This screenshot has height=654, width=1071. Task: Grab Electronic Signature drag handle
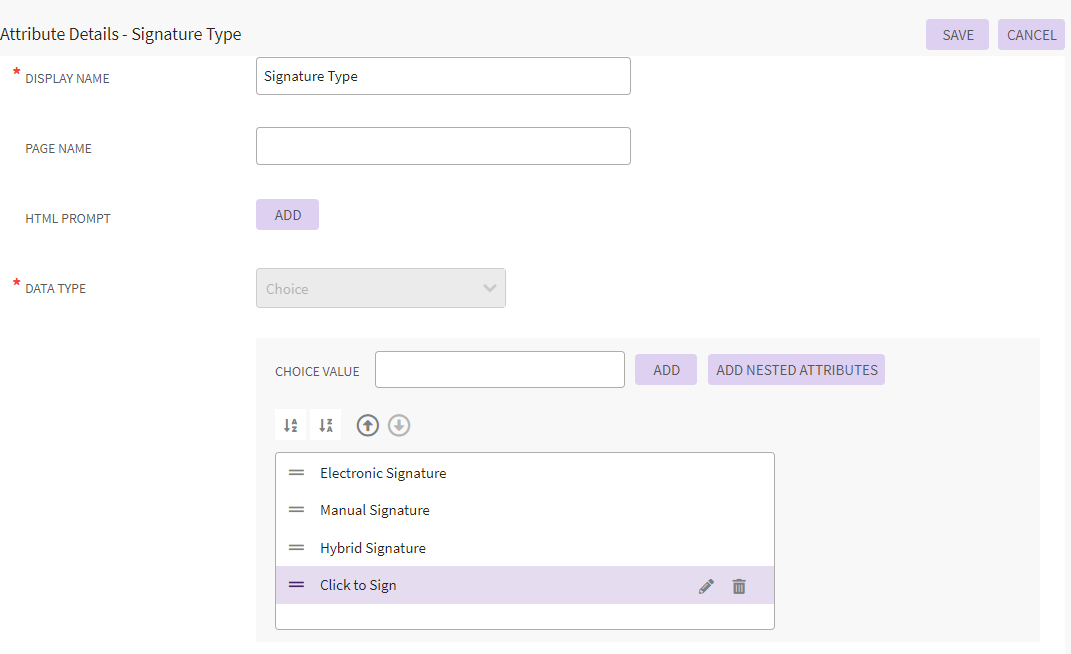(x=296, y=473)
